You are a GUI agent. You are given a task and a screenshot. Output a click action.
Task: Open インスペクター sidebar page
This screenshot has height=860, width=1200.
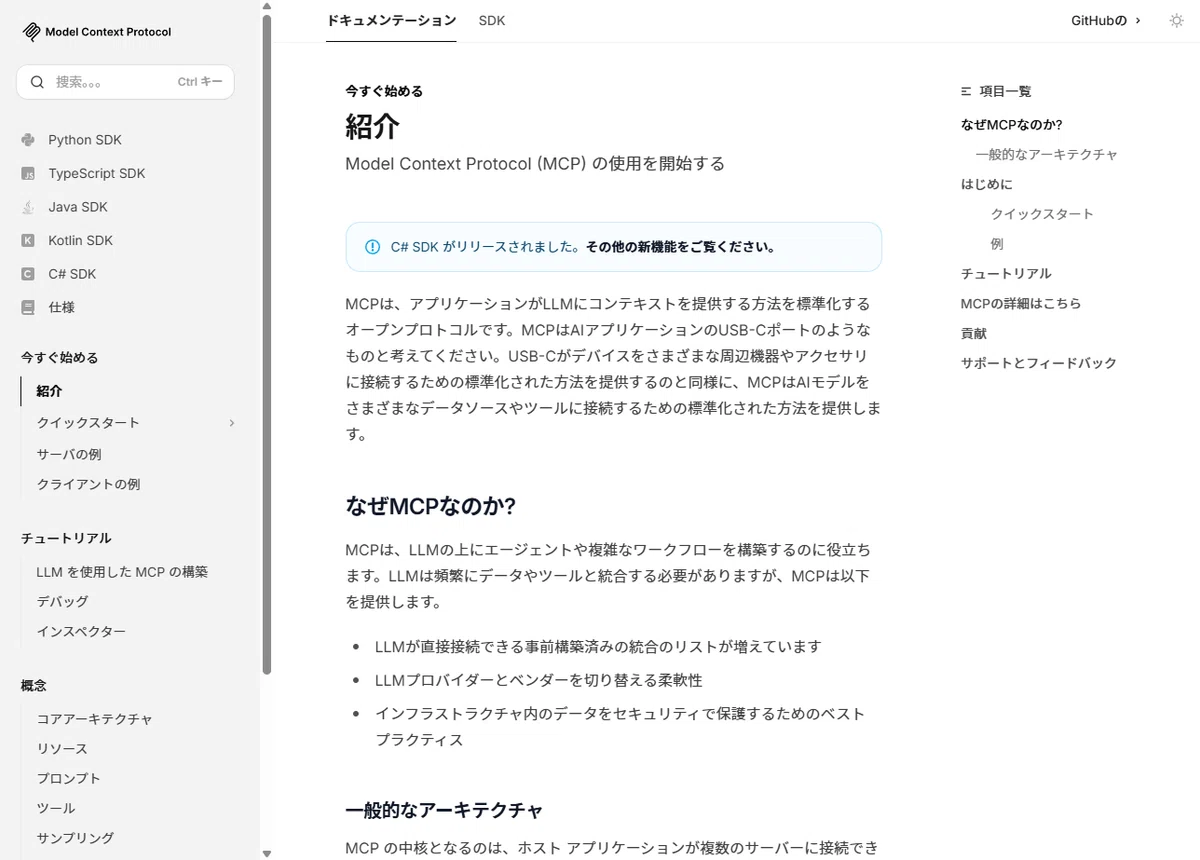(81, 632)
